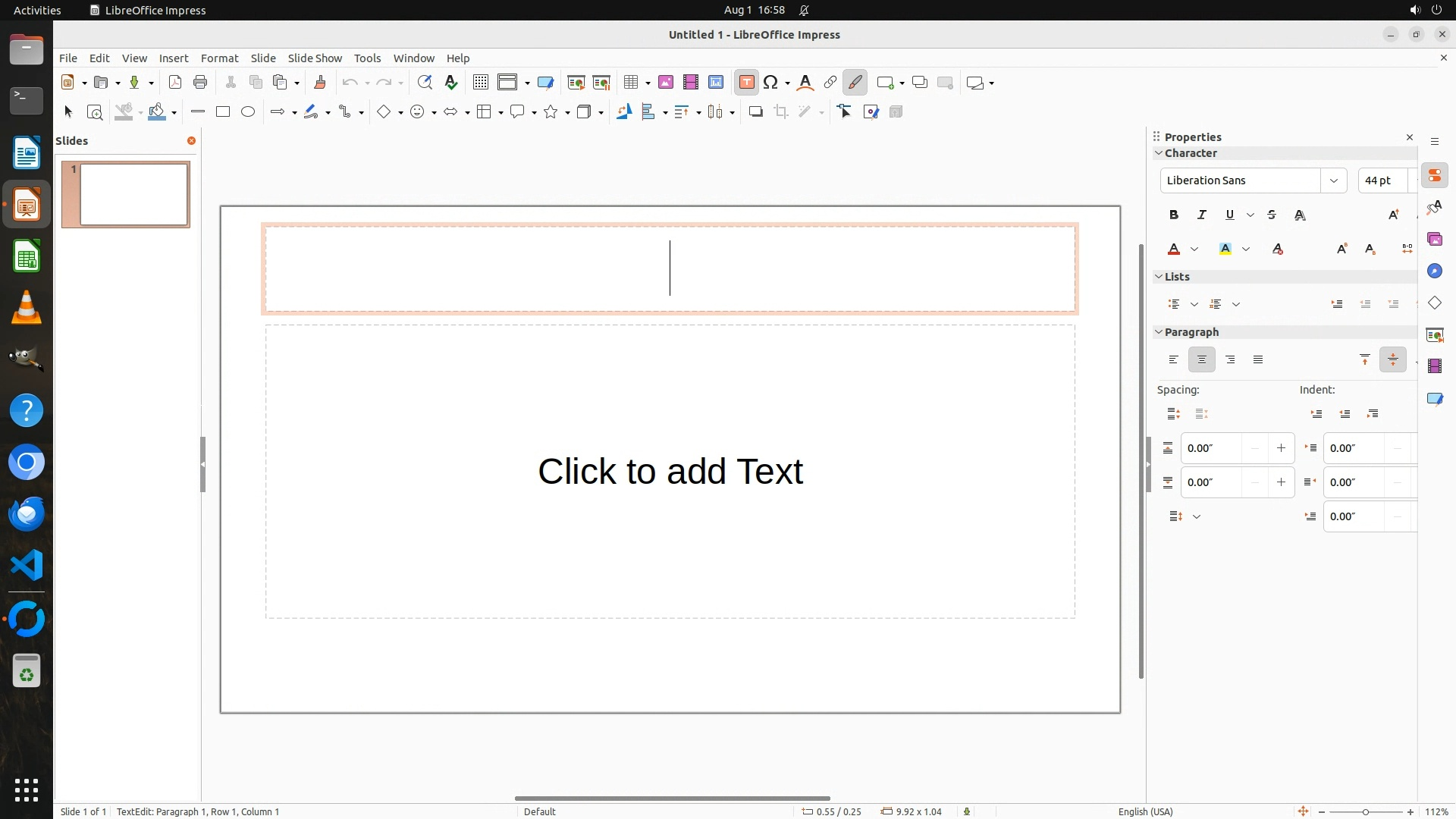Enable Align Left in Paragraph panel

pos(1174,360)
